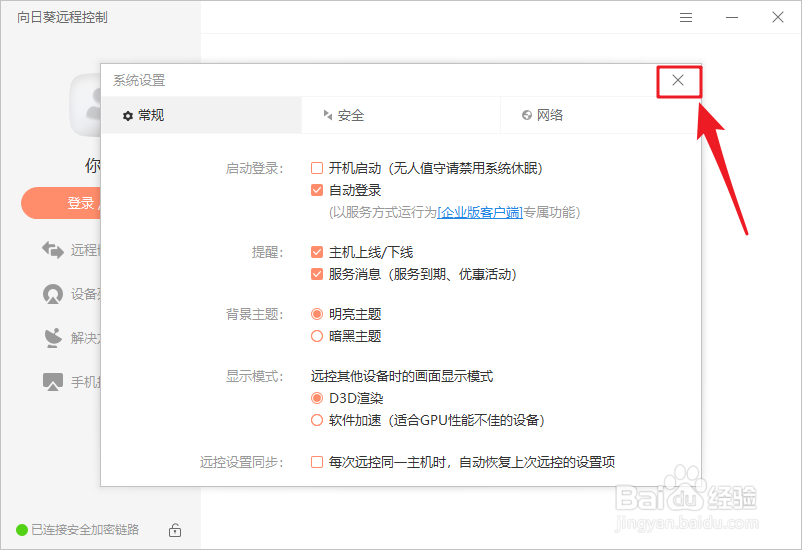802x550 pixels.
Task: Switch to the 网络 tab
Action: (600, 115)
